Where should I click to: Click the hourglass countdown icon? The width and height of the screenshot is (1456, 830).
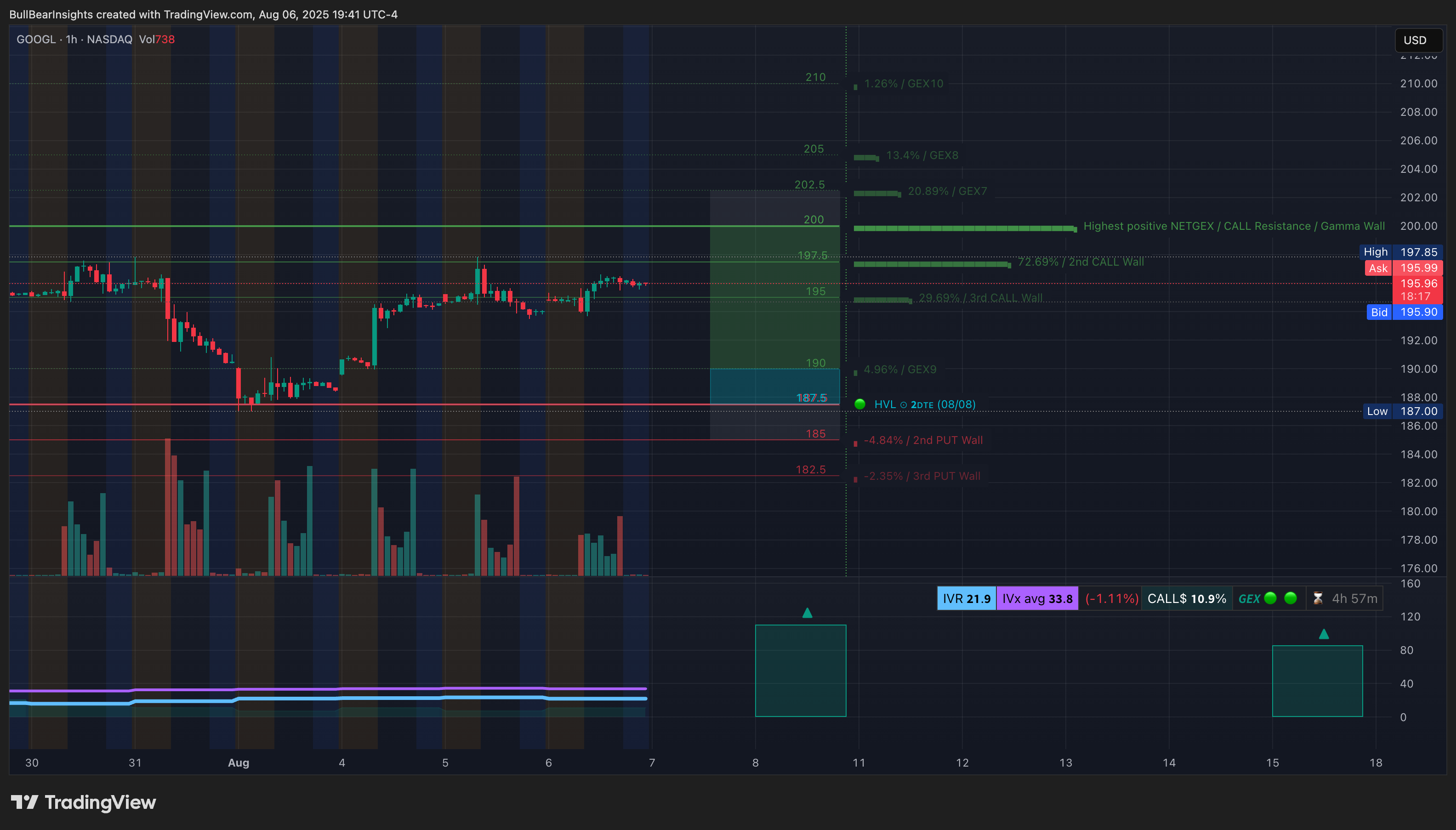[x=1318, y=598]
